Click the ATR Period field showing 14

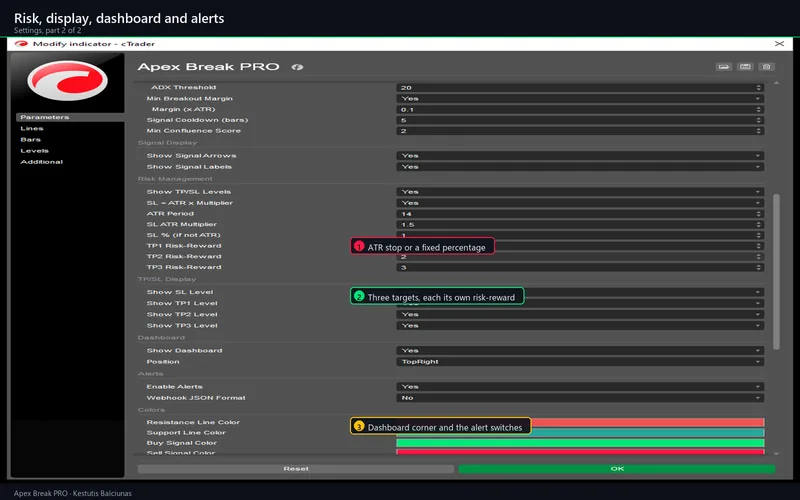[580, 214]
